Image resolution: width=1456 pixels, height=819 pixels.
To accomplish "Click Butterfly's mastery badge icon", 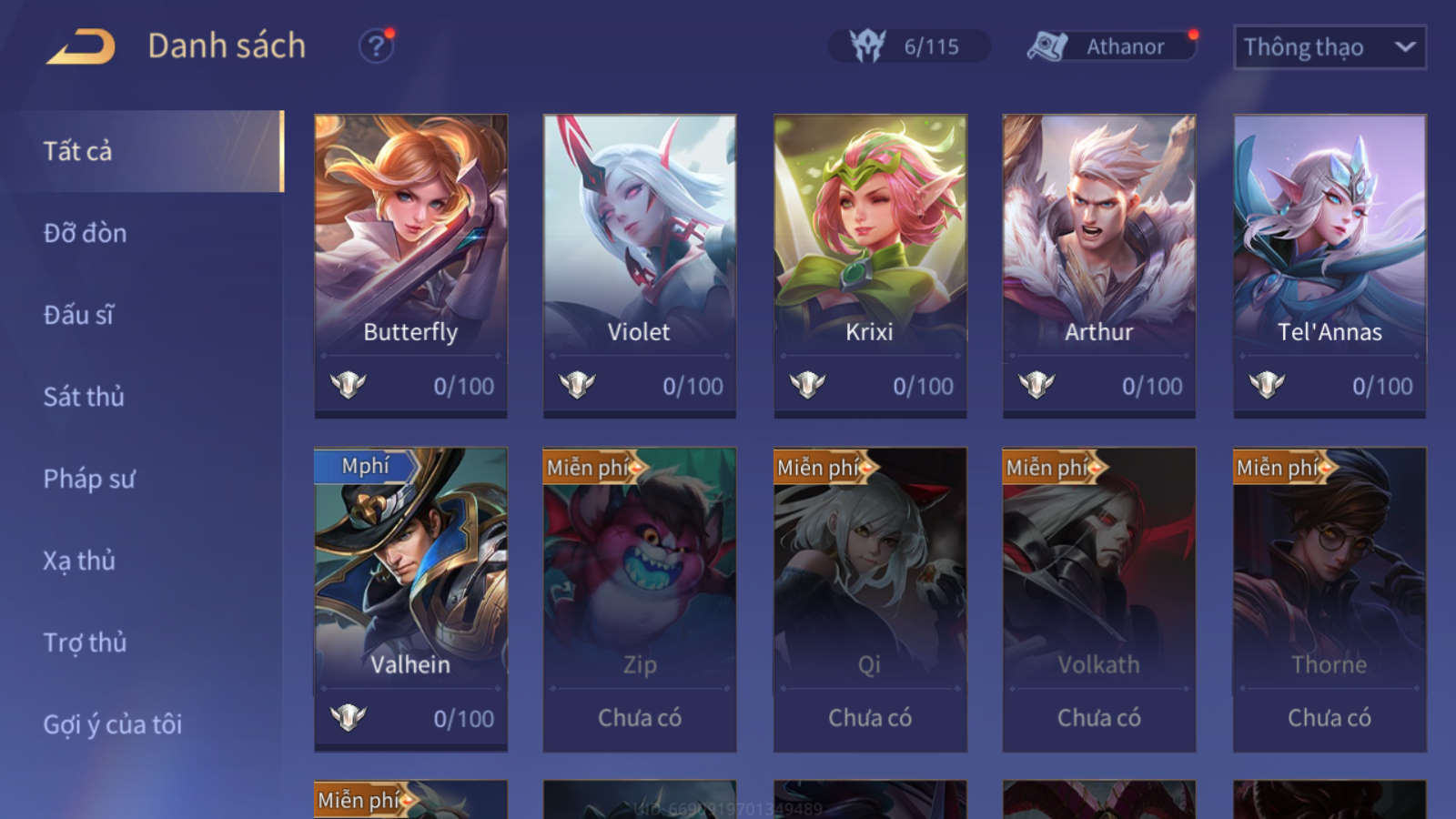I will click(348, 385).
